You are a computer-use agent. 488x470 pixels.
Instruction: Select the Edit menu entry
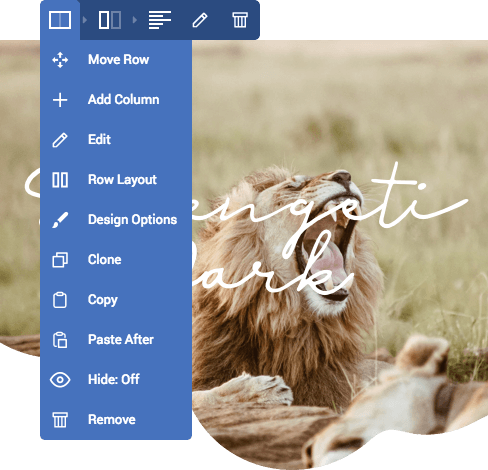point(116,140)
